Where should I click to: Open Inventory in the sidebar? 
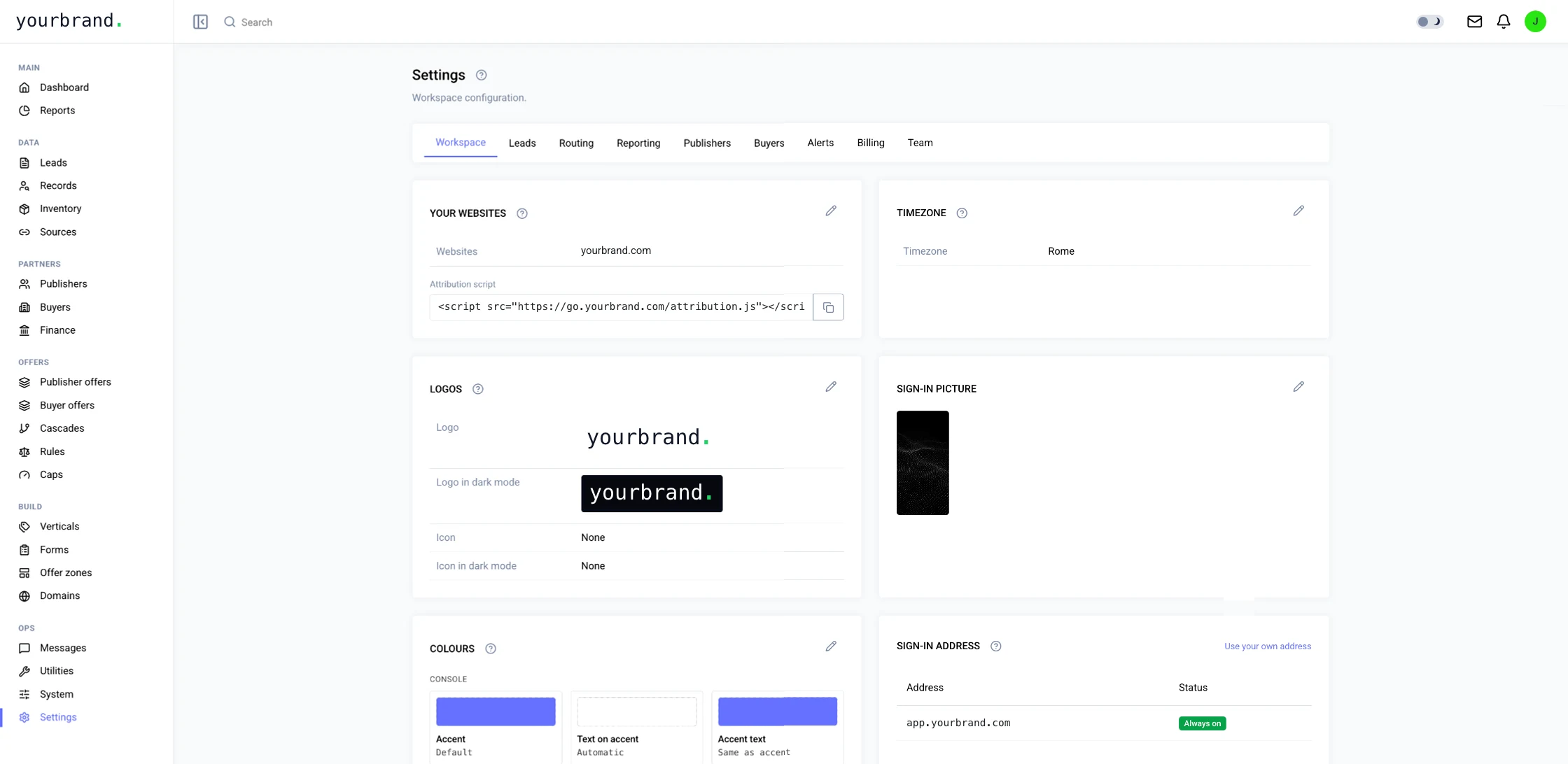60,208
